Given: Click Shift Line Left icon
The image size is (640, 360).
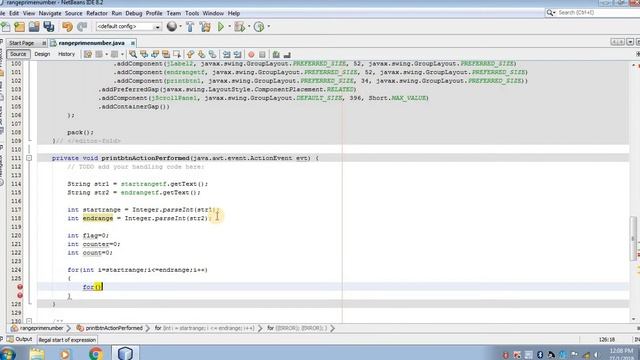Looking at the screenshot, I should pos(227,54).
